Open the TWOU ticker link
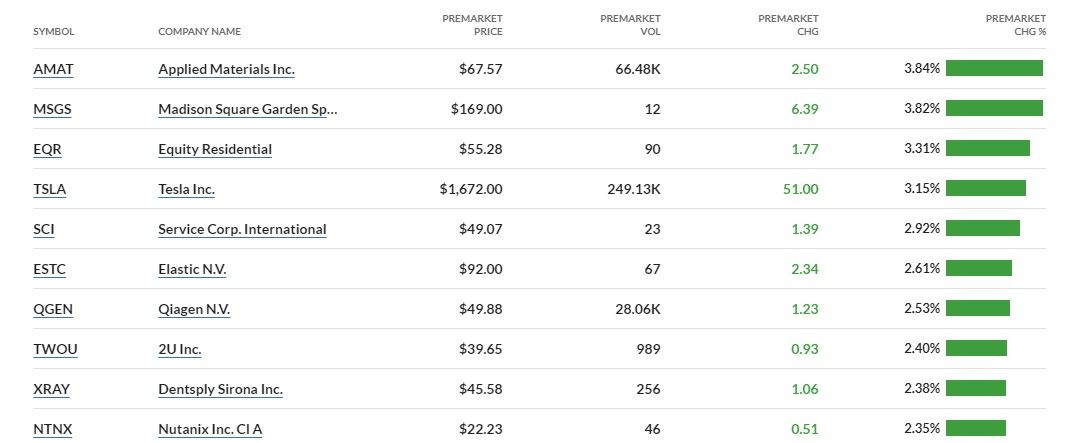The height and width of the screenshot is (443, 1067). click(x=55, y=349)
